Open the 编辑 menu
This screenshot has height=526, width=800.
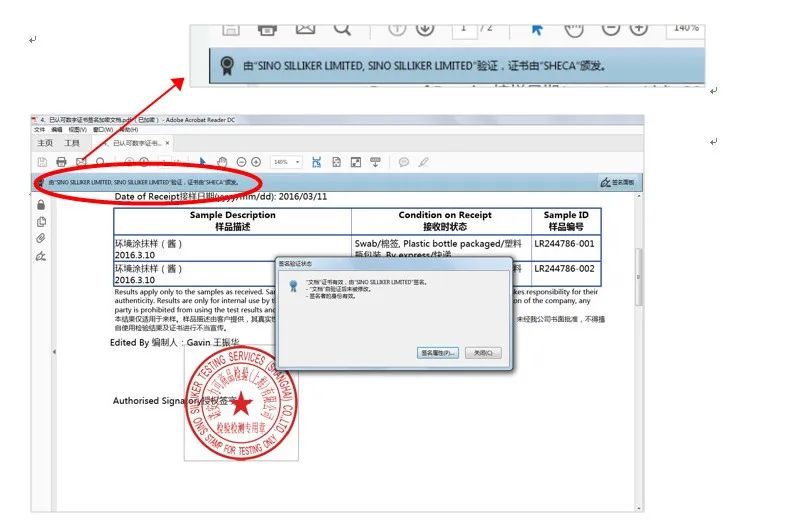pos(57,130)
